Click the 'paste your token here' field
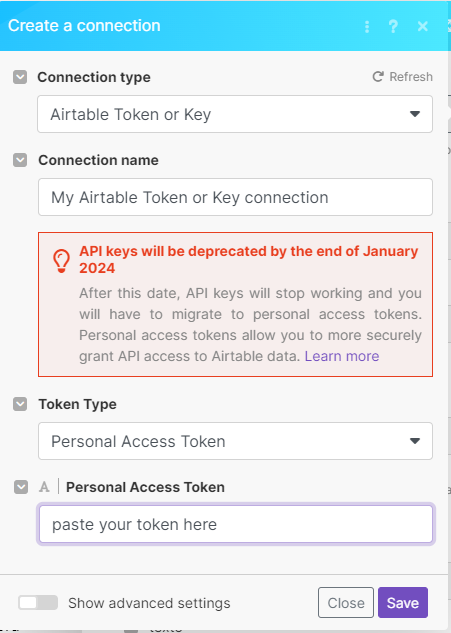This screenshot has width=451, height=633. pyautogui.click(x=236, y=524)
